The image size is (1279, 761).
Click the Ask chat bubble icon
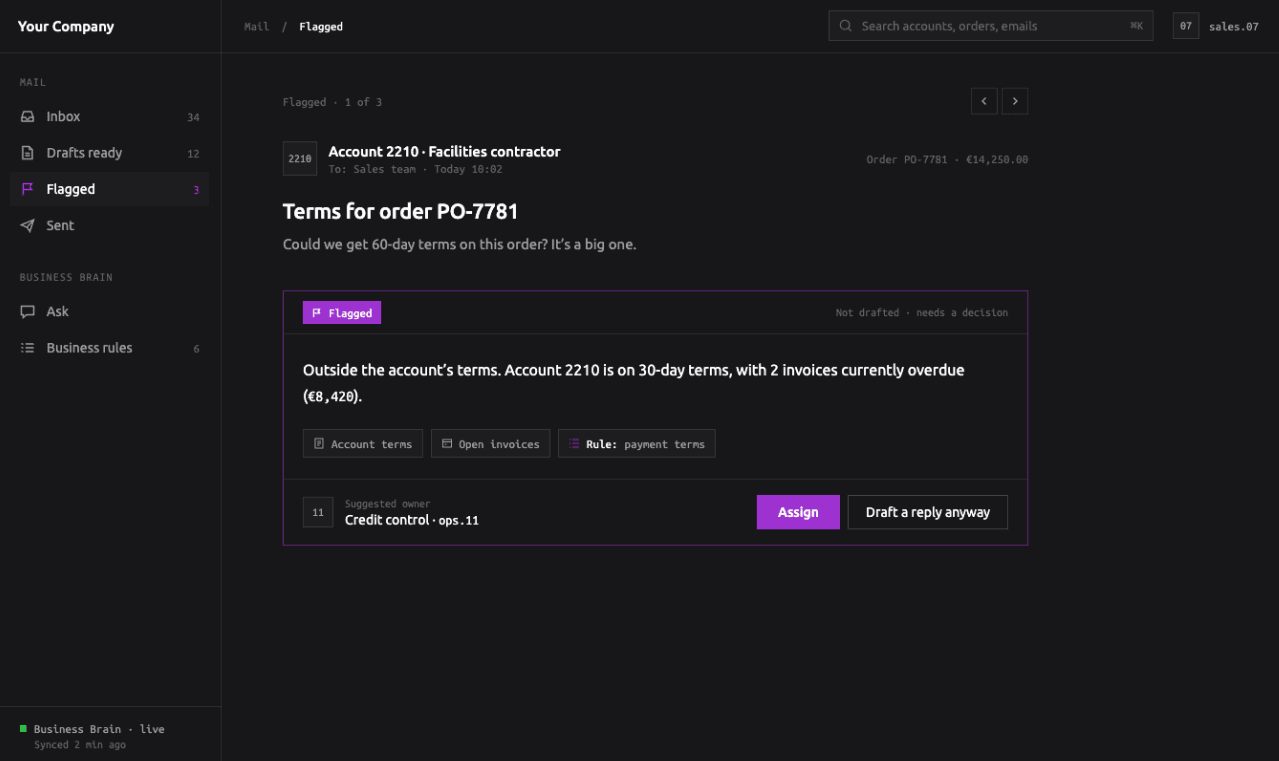28,312
